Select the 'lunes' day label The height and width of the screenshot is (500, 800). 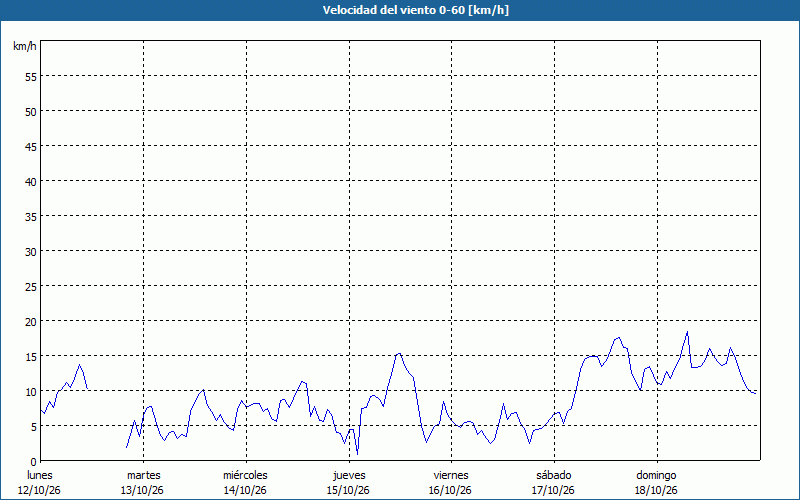point(40,476)
